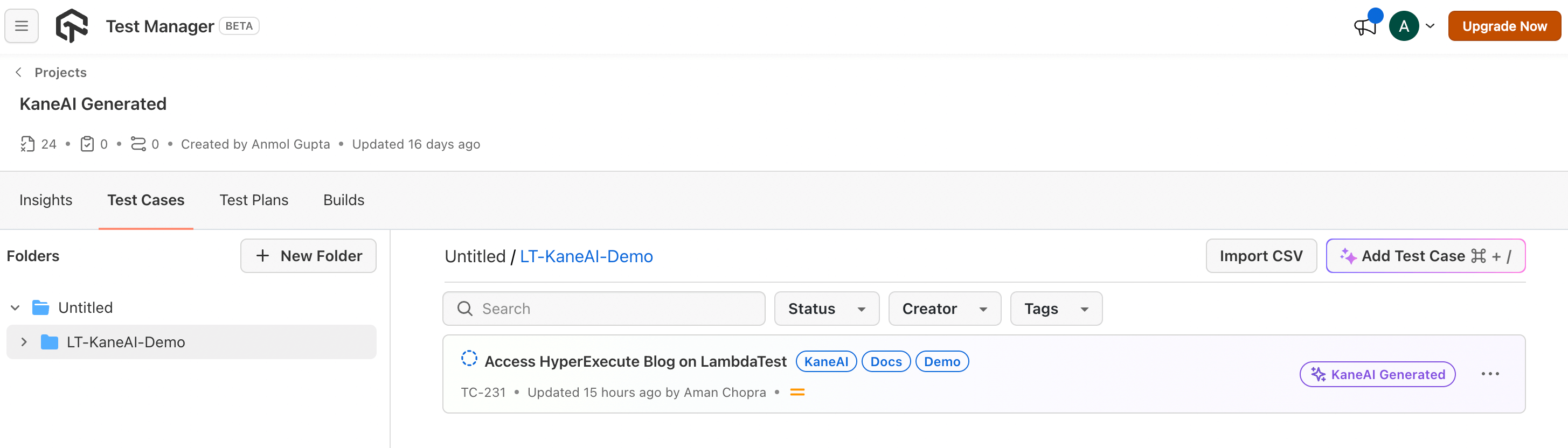Expand the LT-KaneAI-Demo folder
The height and width of the screenshot is (448, 1568).
tap(24, 342)
